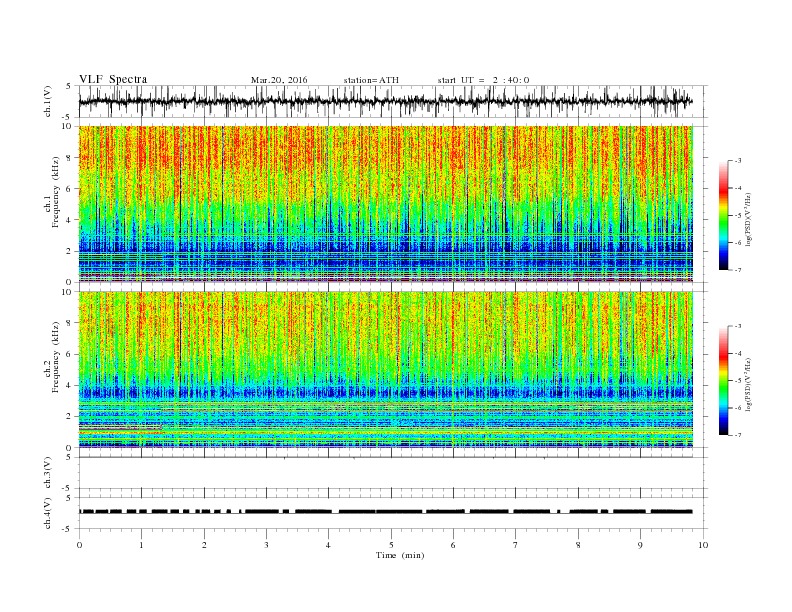Click the time axis tick label '3'
Viewport: 792px width, 612px height.
click(x=266, y=545)
